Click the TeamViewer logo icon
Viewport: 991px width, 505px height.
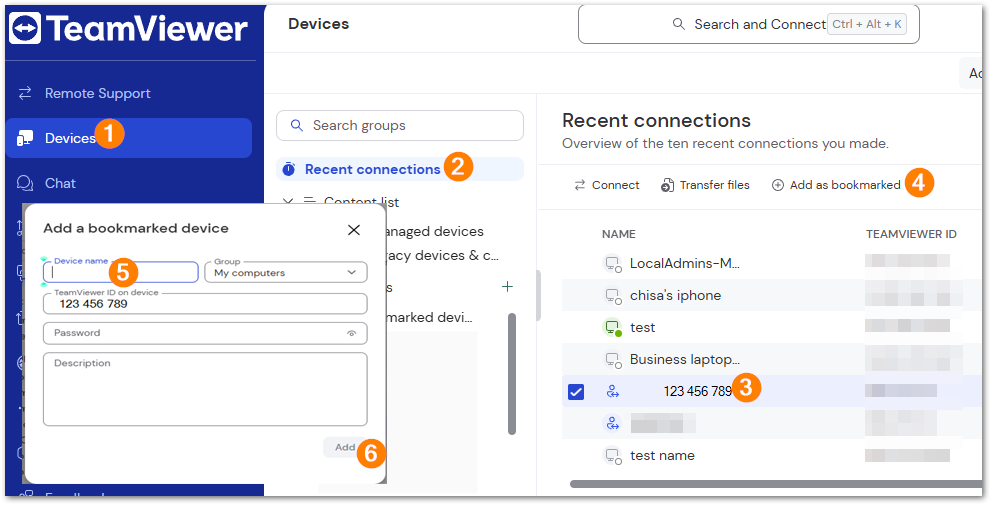point(25,28)
